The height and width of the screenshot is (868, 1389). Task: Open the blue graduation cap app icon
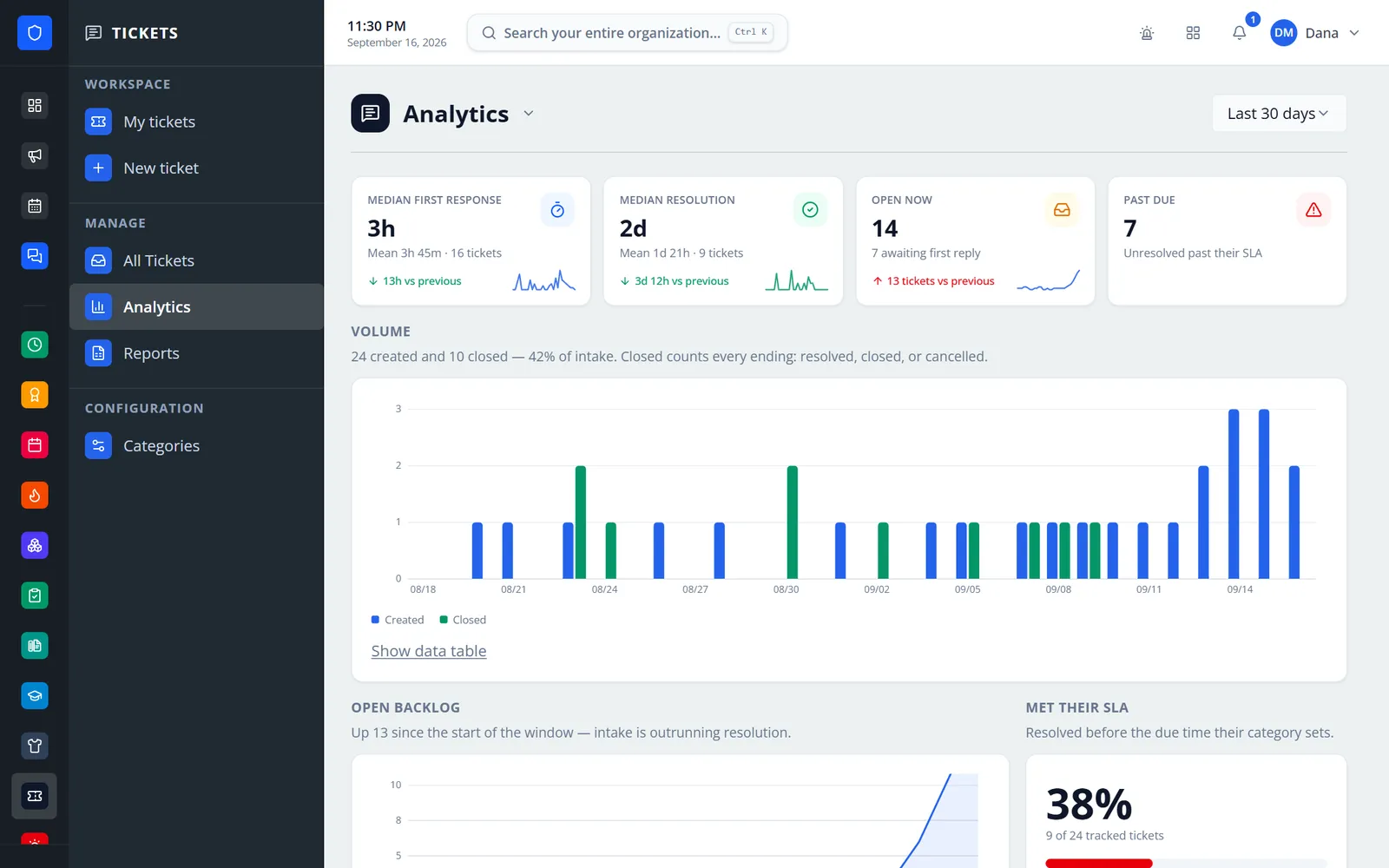35,696
